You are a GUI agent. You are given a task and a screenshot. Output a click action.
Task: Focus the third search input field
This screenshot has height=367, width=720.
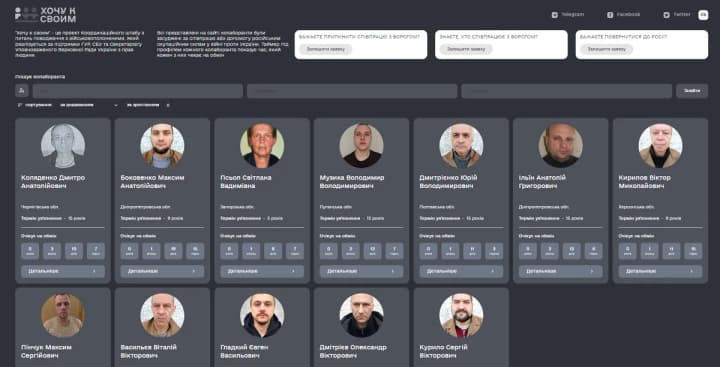(x=566, y=90)
